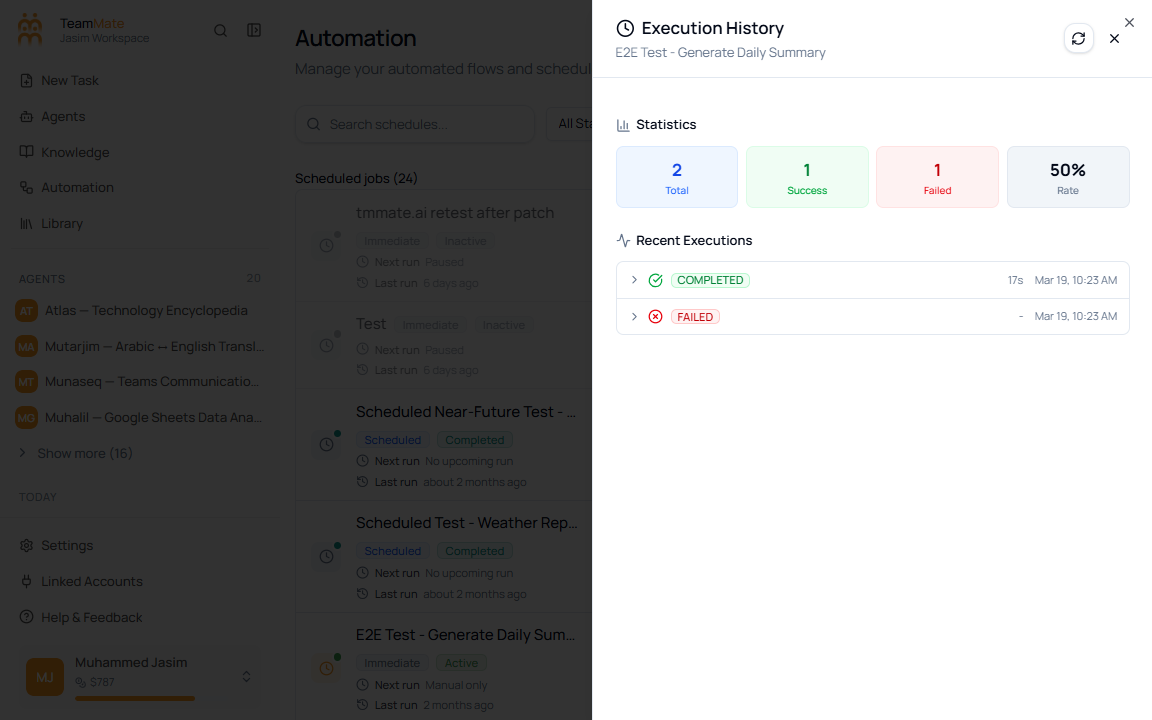The width and height of the screenshot is (1152, 720).
Task: Open the E2E Test - Generate Daily Summary job
Action: tap(465, 635)
